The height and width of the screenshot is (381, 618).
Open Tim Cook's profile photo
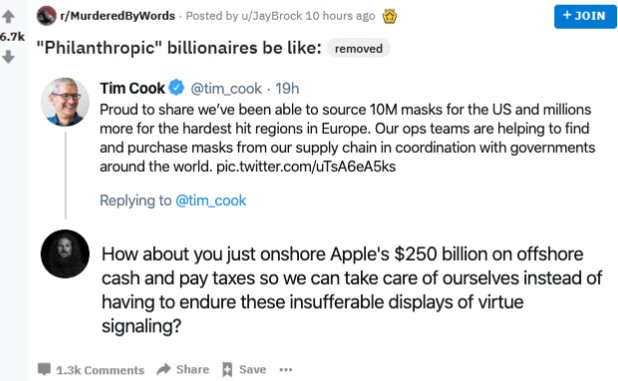[65, 102]
